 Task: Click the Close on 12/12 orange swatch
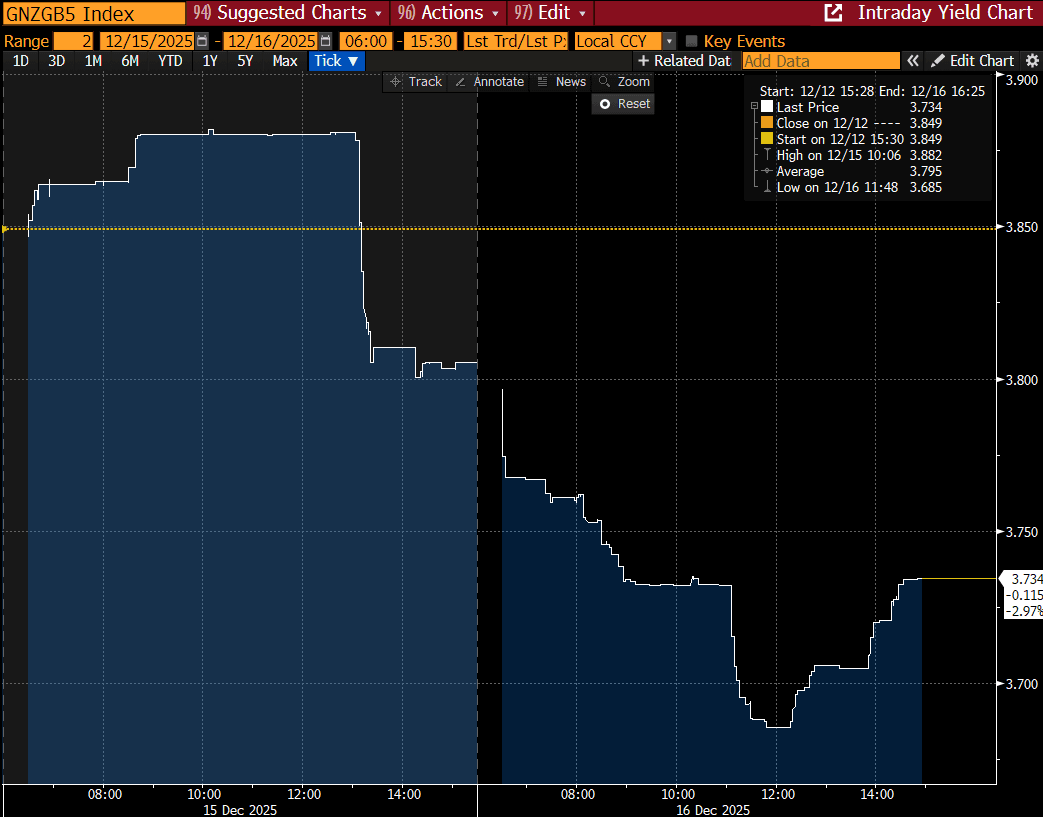pyautogui.click(x=767, y=123)
